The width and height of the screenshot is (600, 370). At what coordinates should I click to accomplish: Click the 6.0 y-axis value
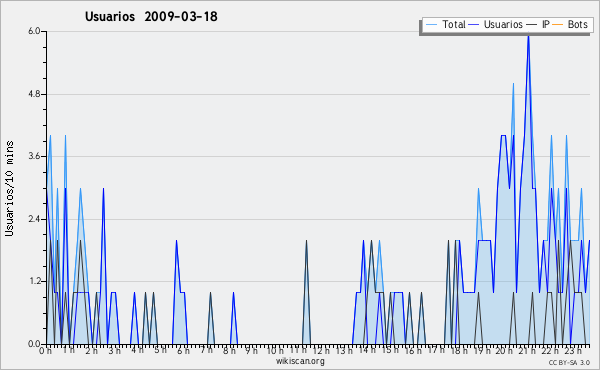pyautogui.click(x=34, y=31)
